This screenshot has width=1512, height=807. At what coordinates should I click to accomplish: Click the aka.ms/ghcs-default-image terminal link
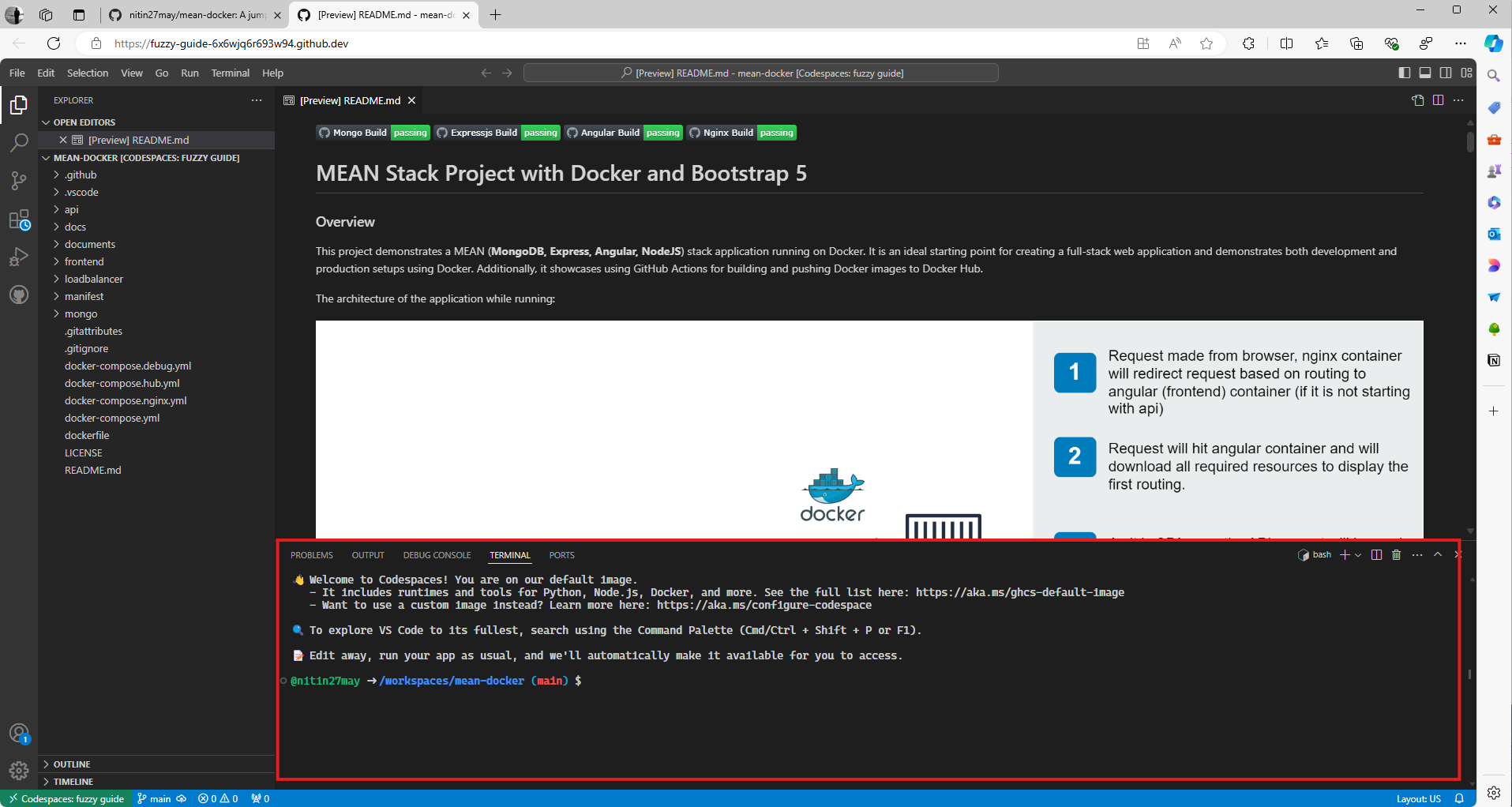click(x=1020, y=592)
